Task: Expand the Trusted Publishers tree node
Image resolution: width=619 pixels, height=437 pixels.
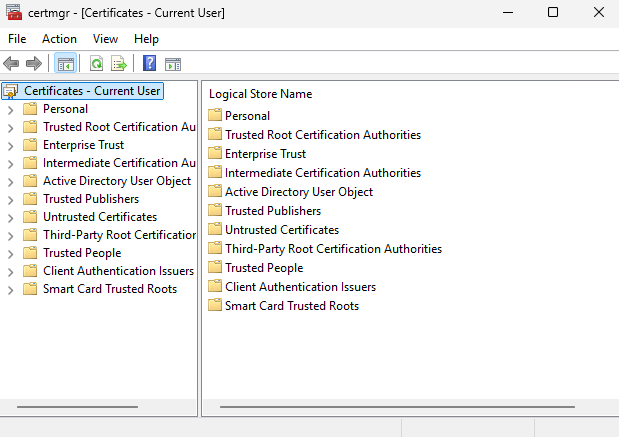Action: coord(11,200)
